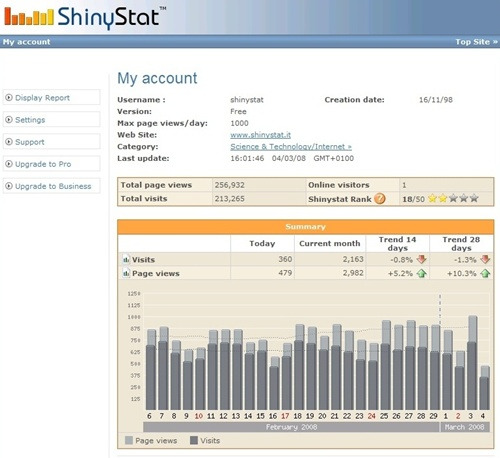Click the February 2008 month band

[291, 427]
